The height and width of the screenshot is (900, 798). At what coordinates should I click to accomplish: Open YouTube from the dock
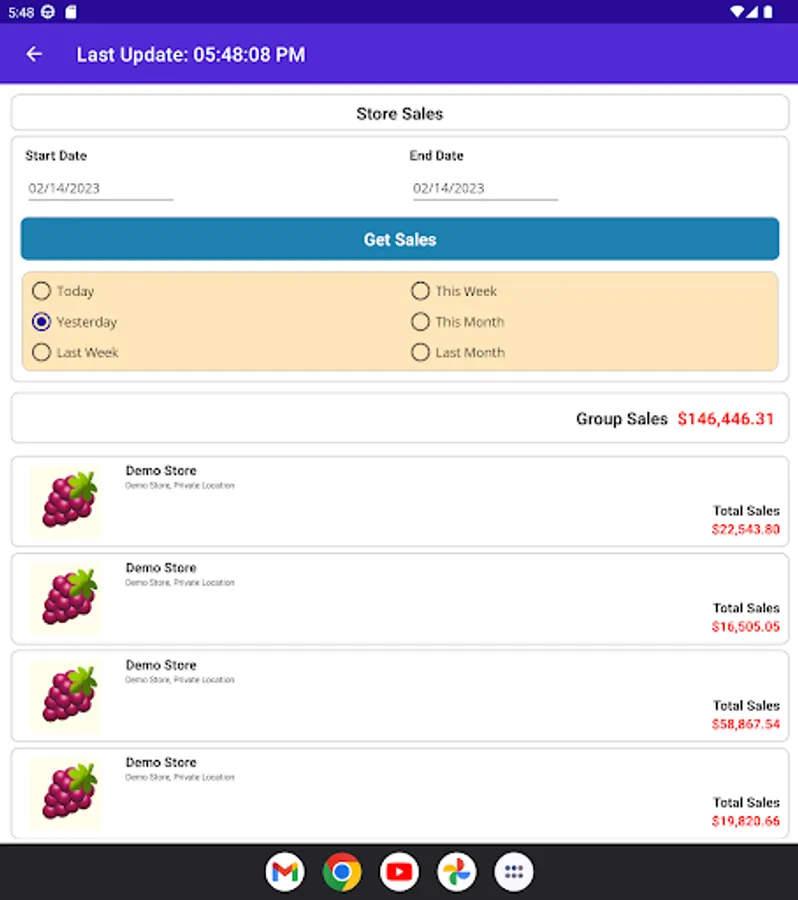click(399, 872)
